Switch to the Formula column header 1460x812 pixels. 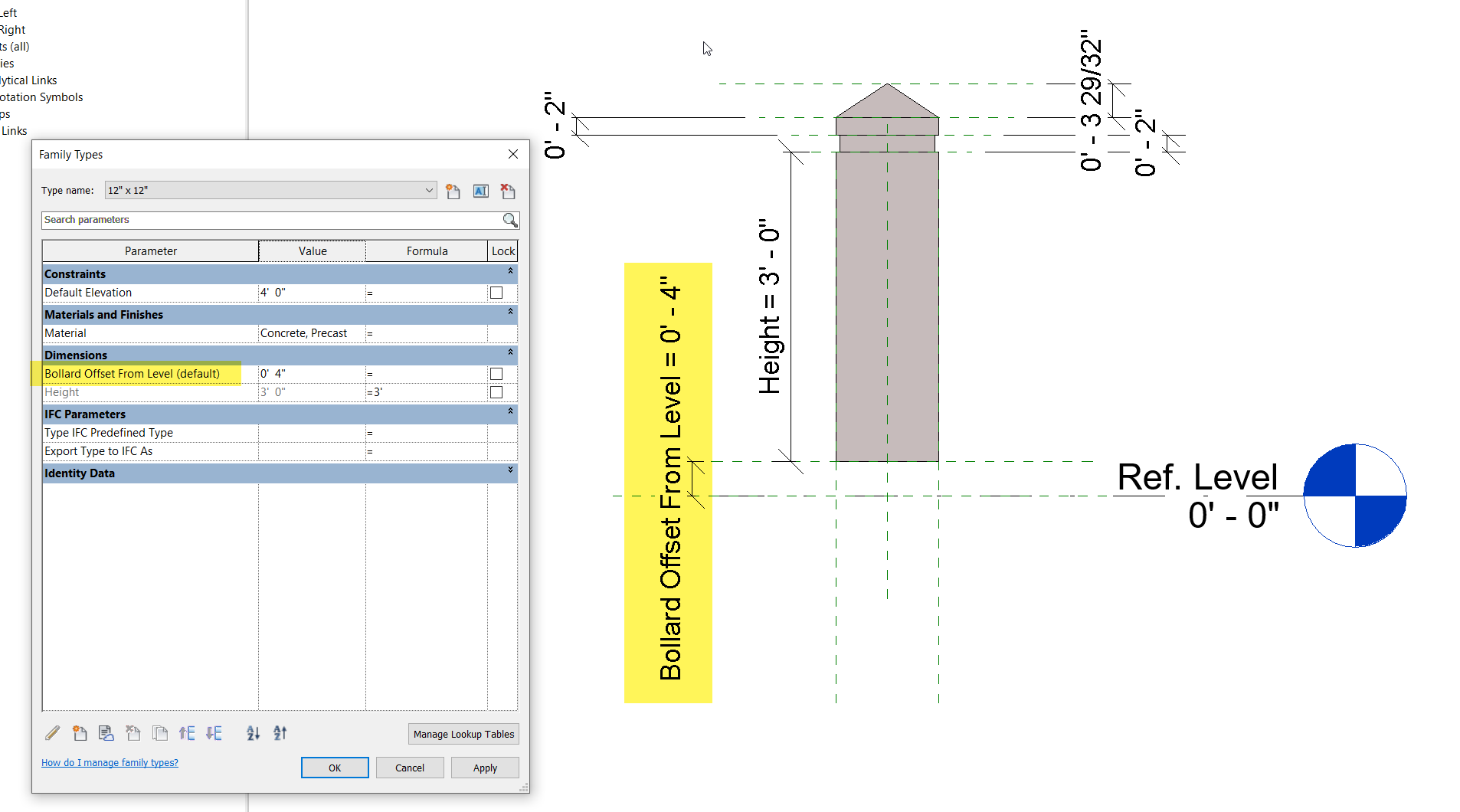[x=427, y=250]
